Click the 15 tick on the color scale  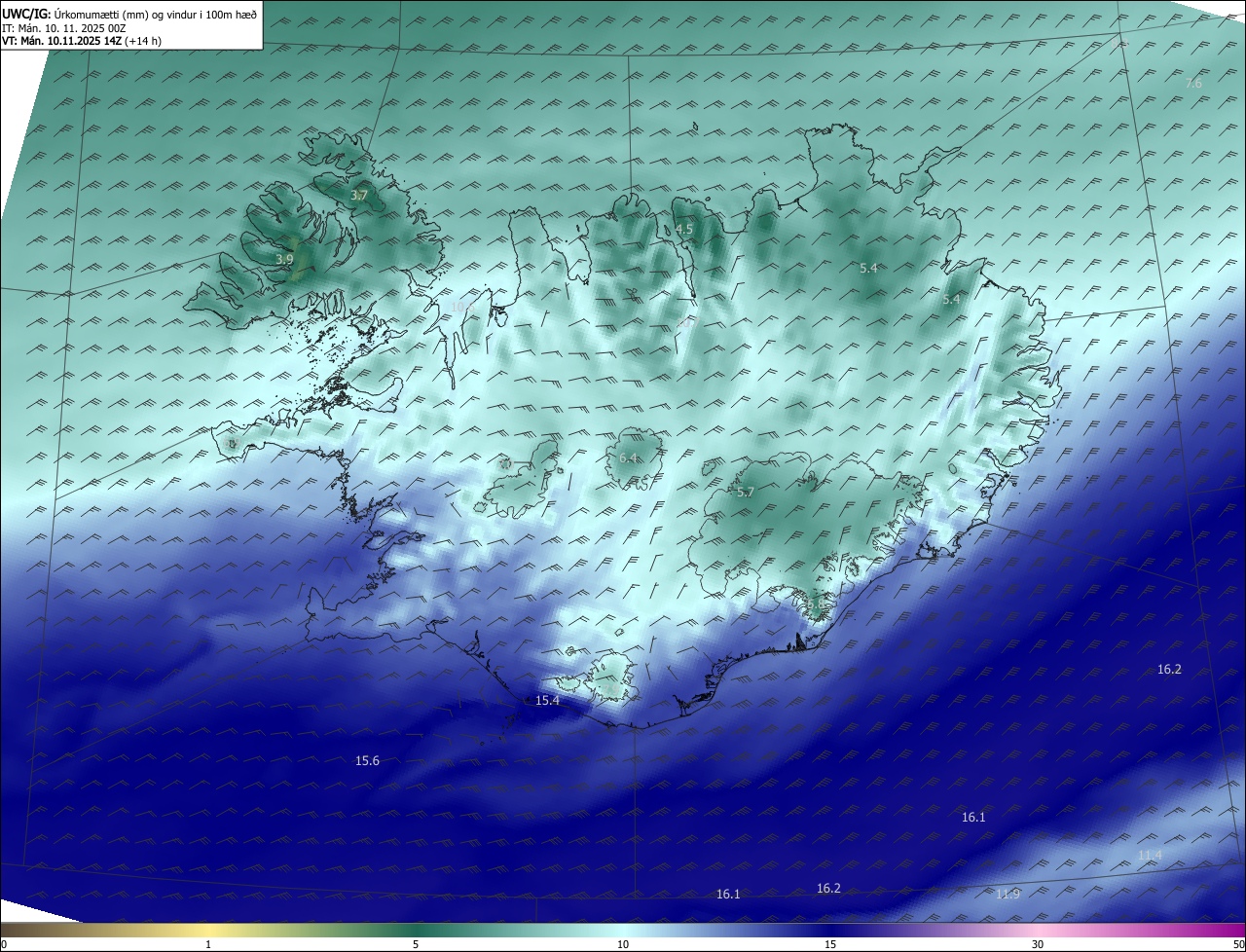pos(830,944)
